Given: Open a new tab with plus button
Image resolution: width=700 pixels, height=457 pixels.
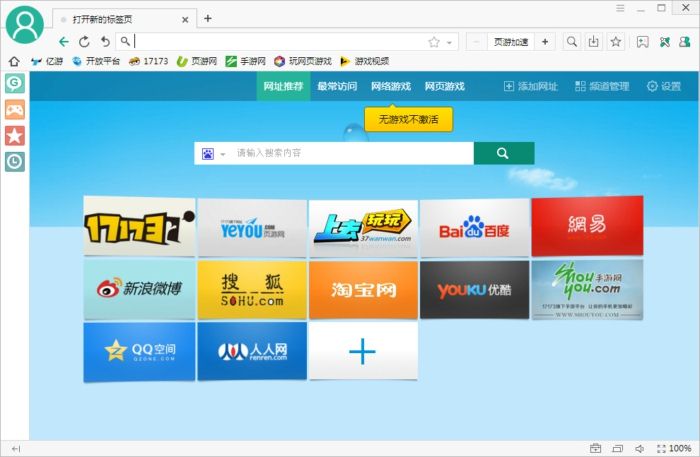Looking at the screenshot, I should click(208, 18).
